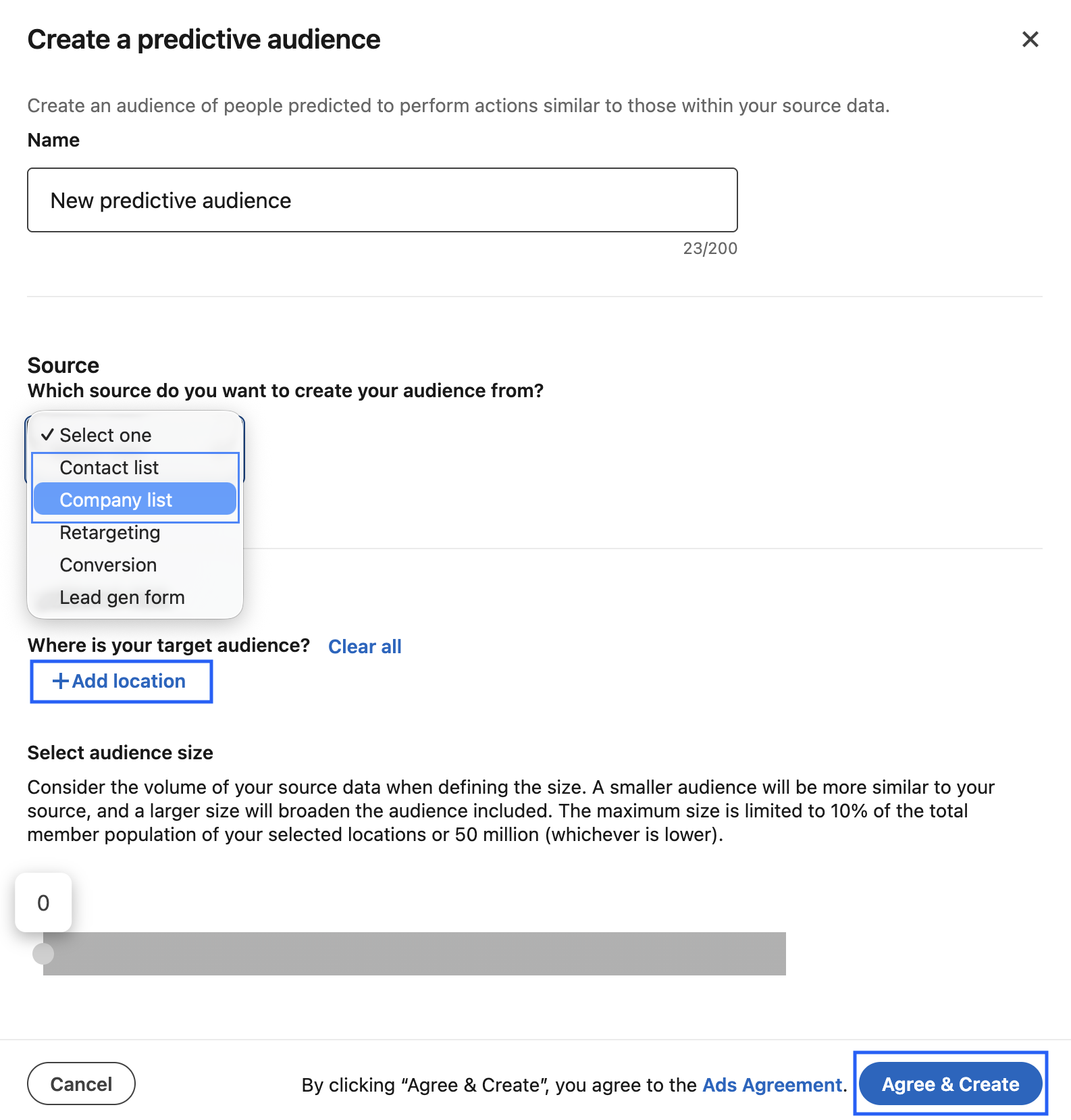Click the plus icon beside Add location
1071x1120 pixels.
click(x=60, y=681)
